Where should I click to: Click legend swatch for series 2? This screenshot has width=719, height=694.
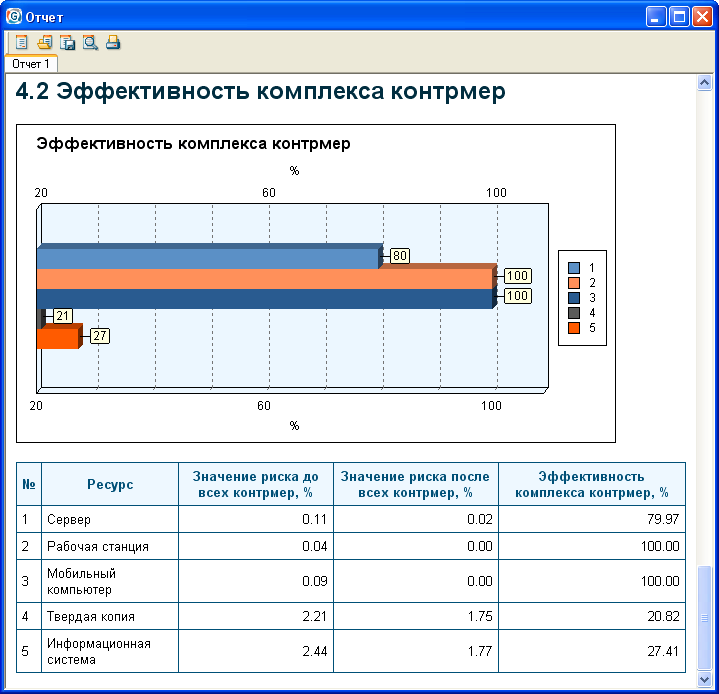click(574, 283)
